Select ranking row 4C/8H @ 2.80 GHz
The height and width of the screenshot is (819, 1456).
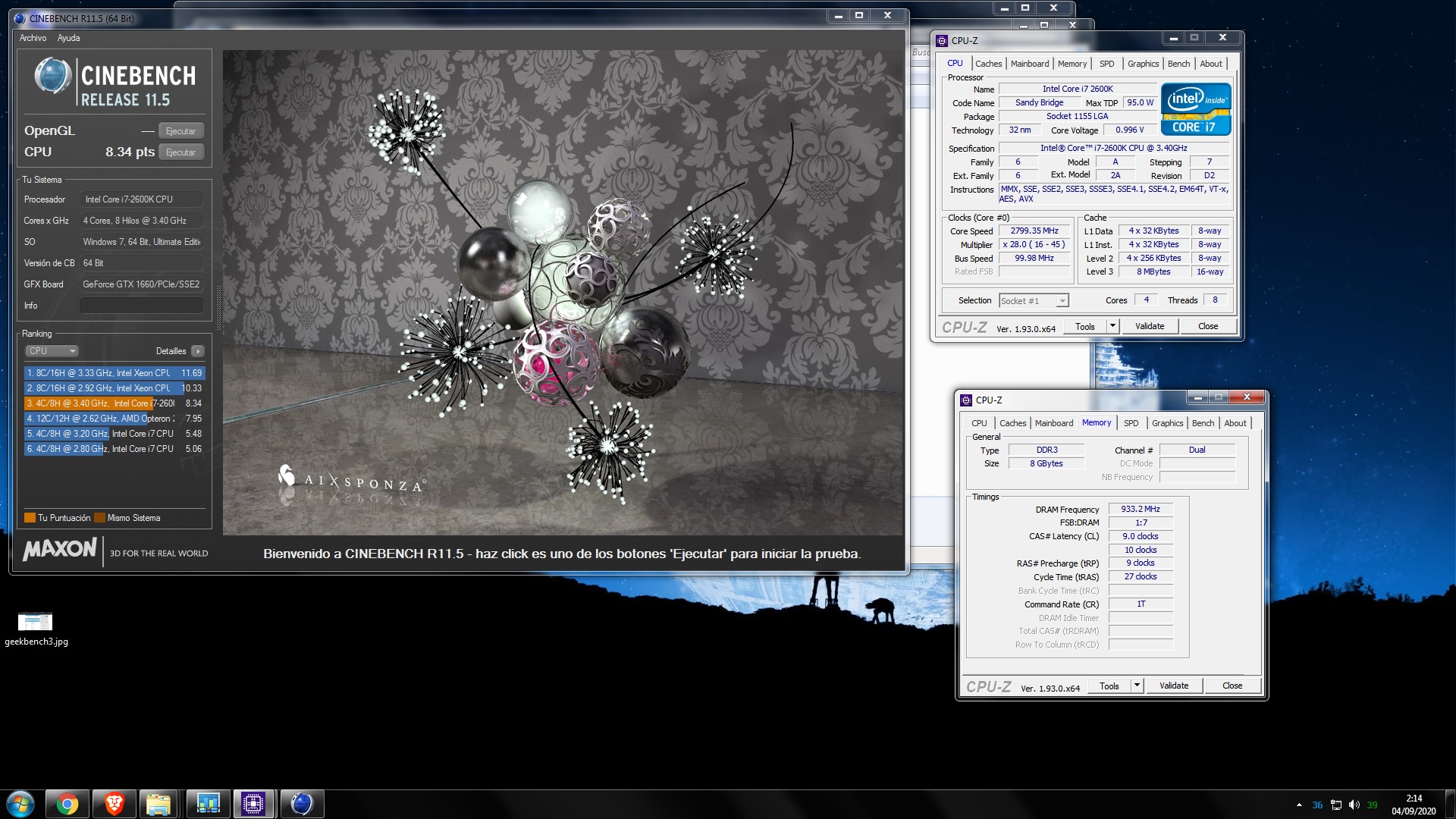tap(115, 449)
